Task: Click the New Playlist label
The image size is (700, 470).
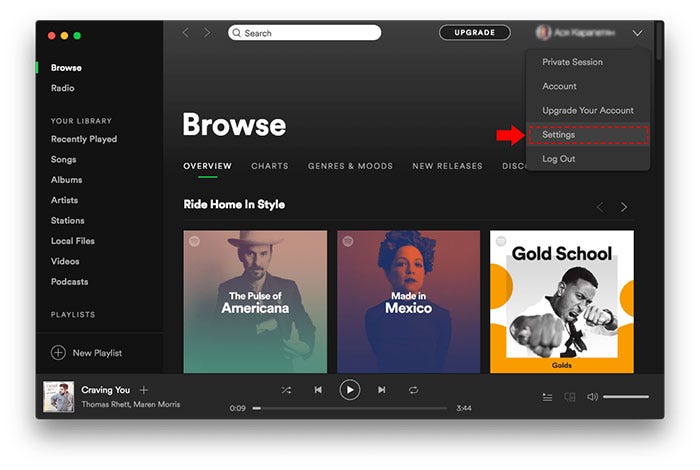Action: pos(97,353)
